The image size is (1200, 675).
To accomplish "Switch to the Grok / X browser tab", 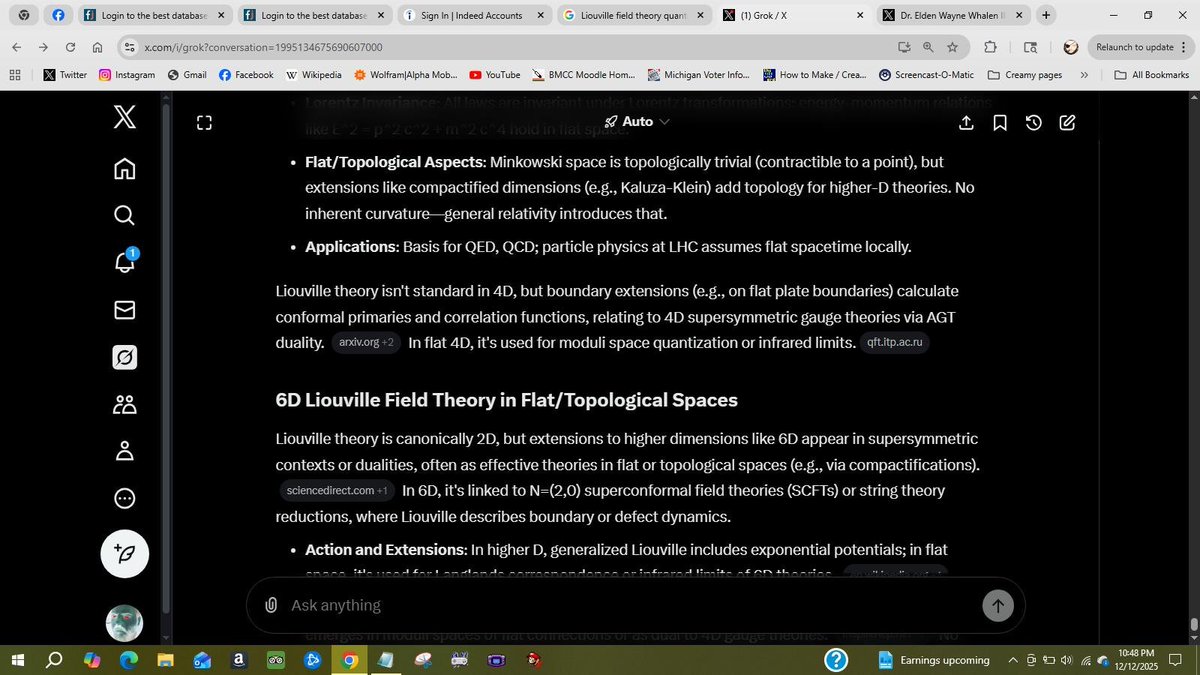I will pos(794,15).
